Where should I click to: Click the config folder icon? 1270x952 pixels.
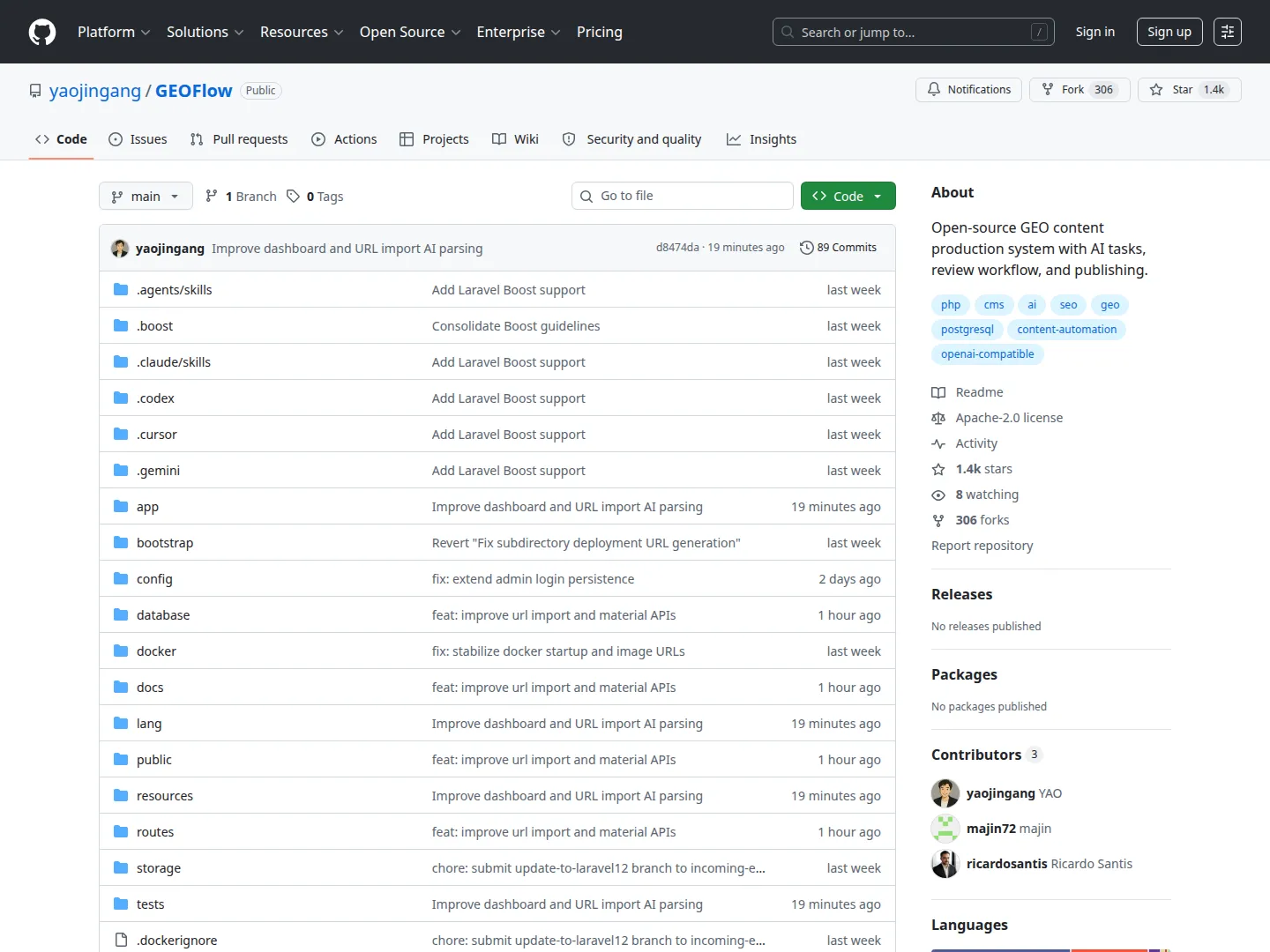coord(121,578)
